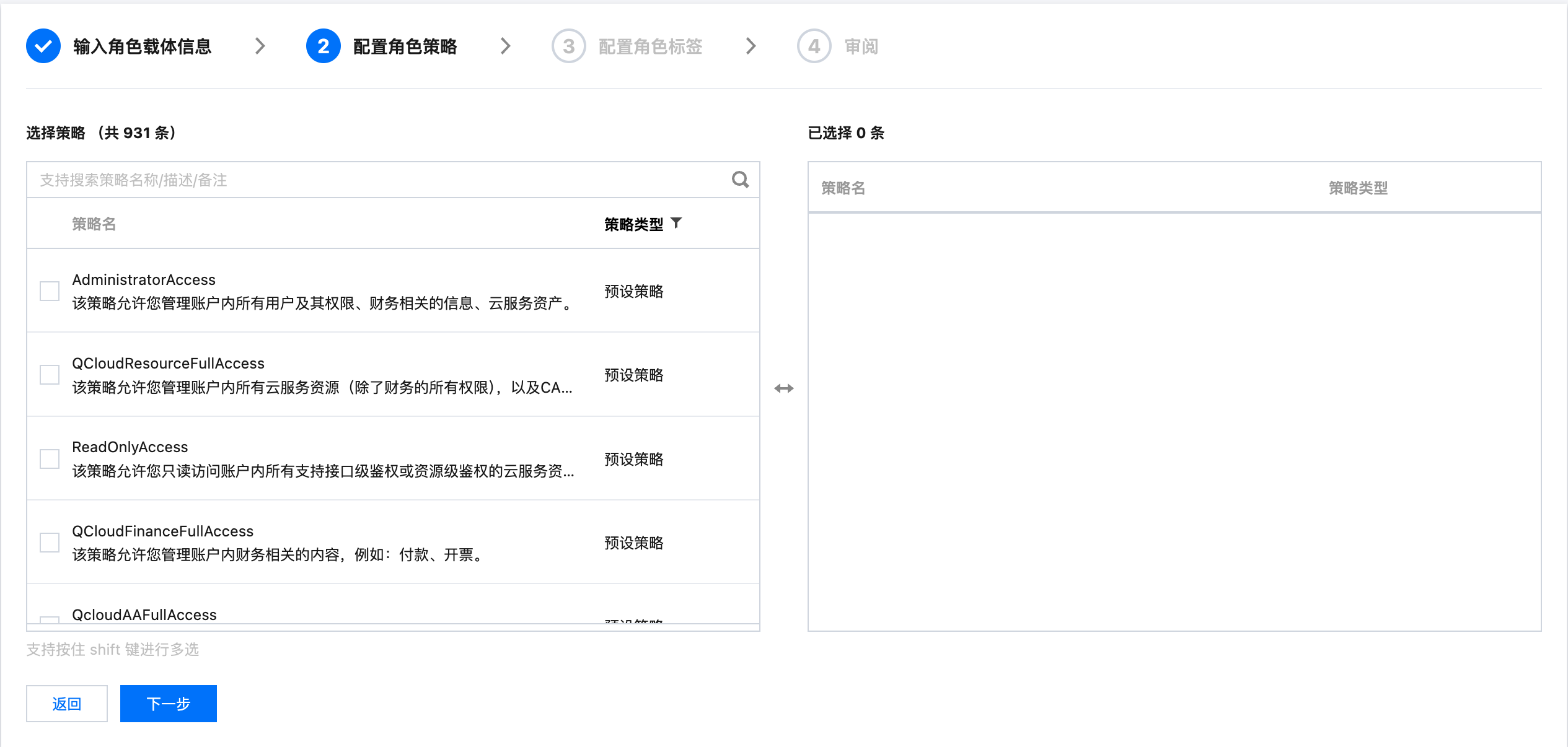Viewport: 1568px width, 747px height.
Task: Click the step 3 number circle
Action: point(568,46)
